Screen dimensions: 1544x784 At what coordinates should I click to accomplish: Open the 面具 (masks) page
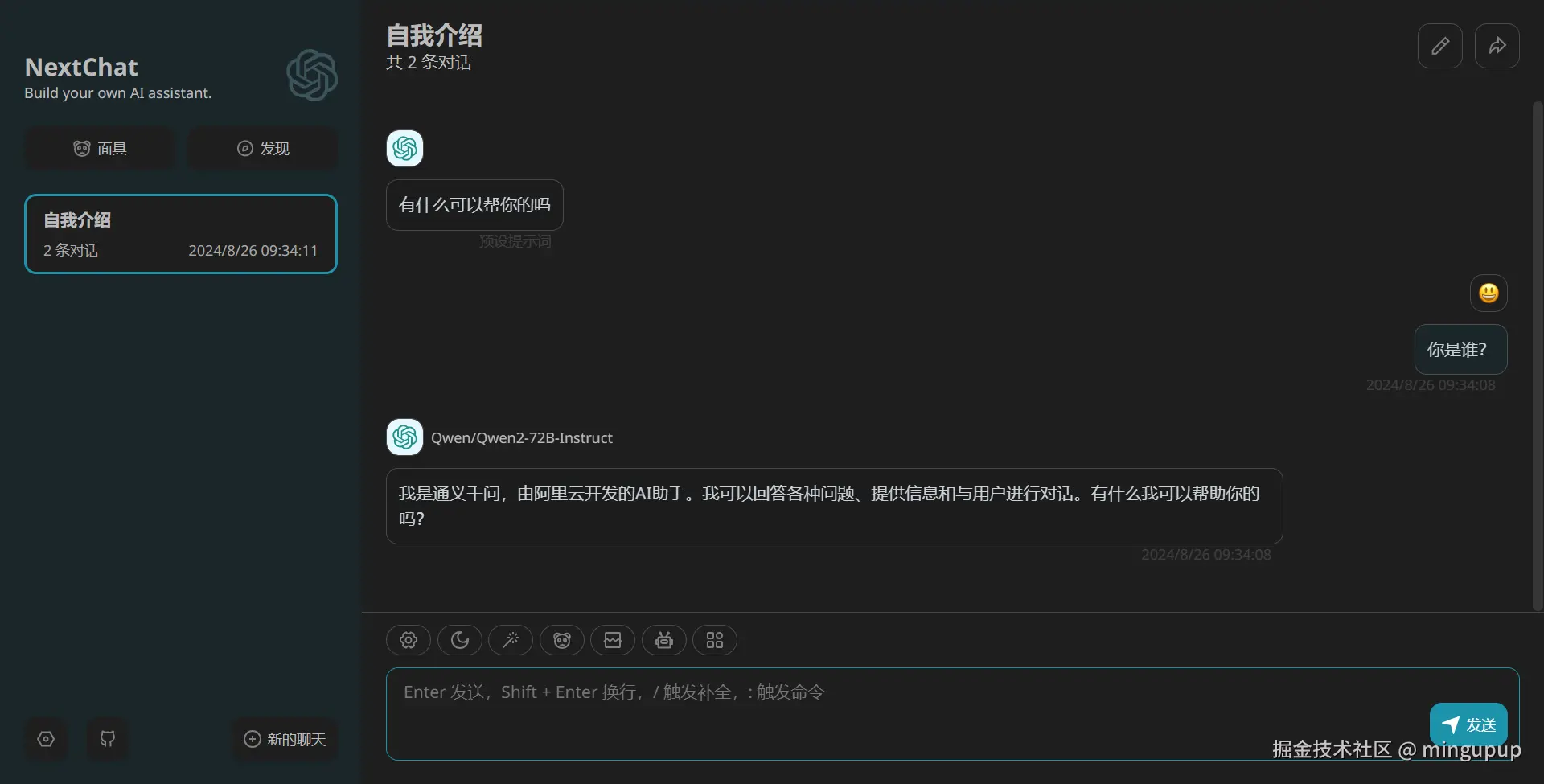click(100, 149)
